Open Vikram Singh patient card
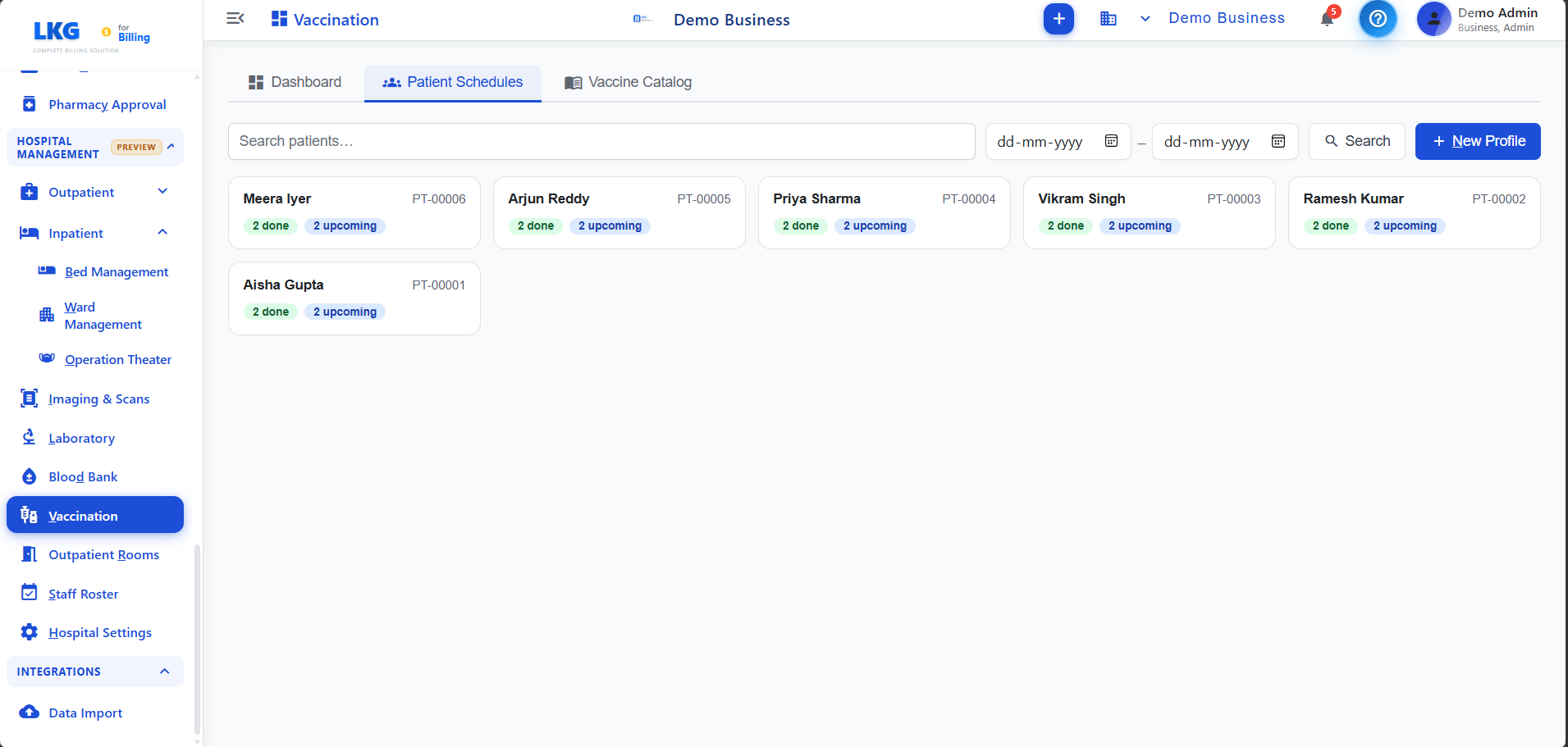Screen dimensions: 1568x747 pos(1150,212)
